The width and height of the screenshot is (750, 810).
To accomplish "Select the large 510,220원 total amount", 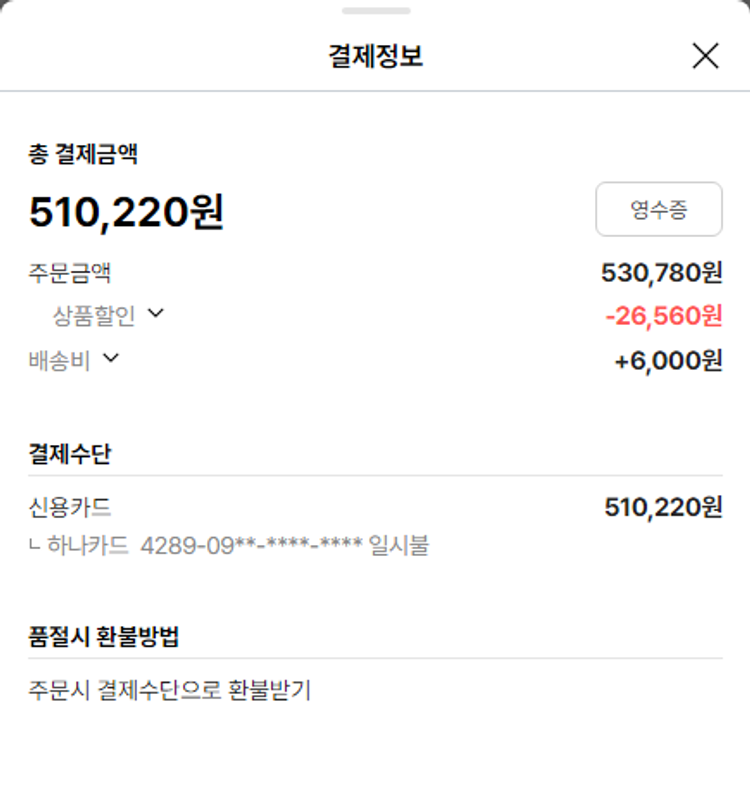I will (126, 212).
